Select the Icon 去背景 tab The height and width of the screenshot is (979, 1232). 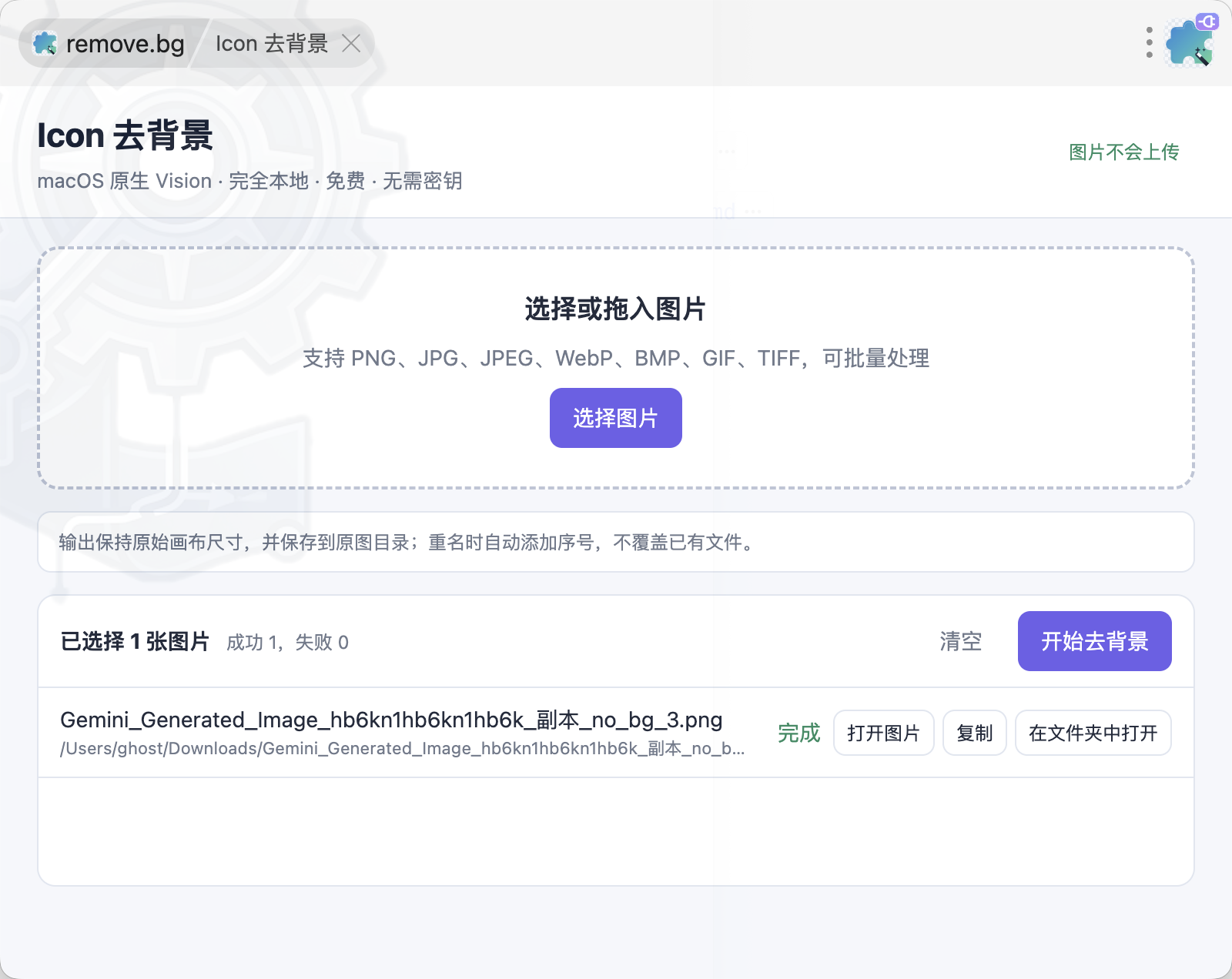272,44
